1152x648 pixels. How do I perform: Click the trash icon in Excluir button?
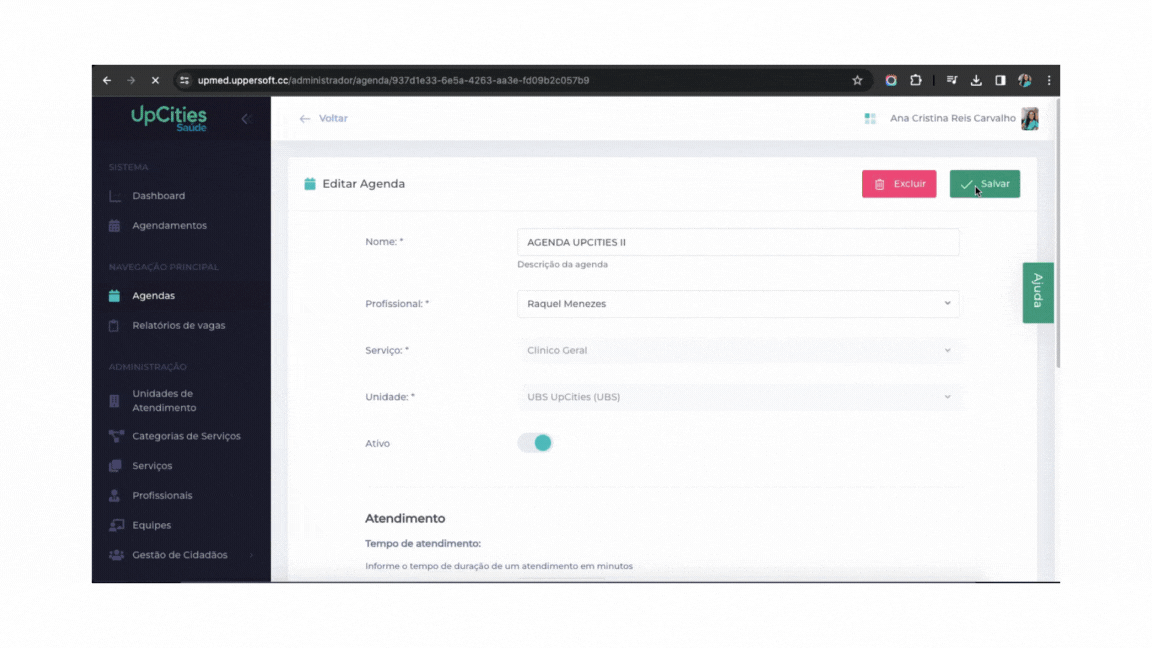click(879, 184)
